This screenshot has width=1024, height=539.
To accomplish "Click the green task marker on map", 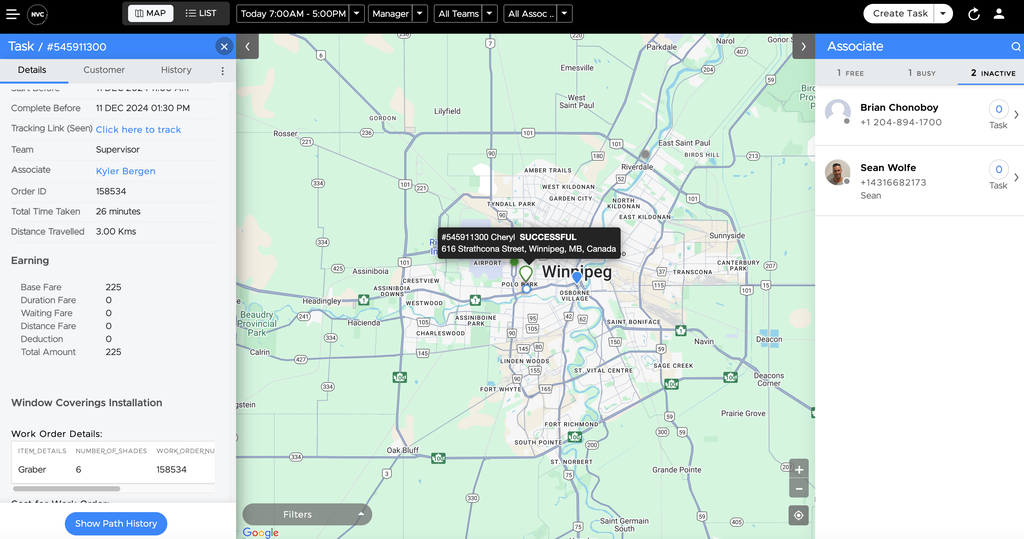I will (526, 273).
